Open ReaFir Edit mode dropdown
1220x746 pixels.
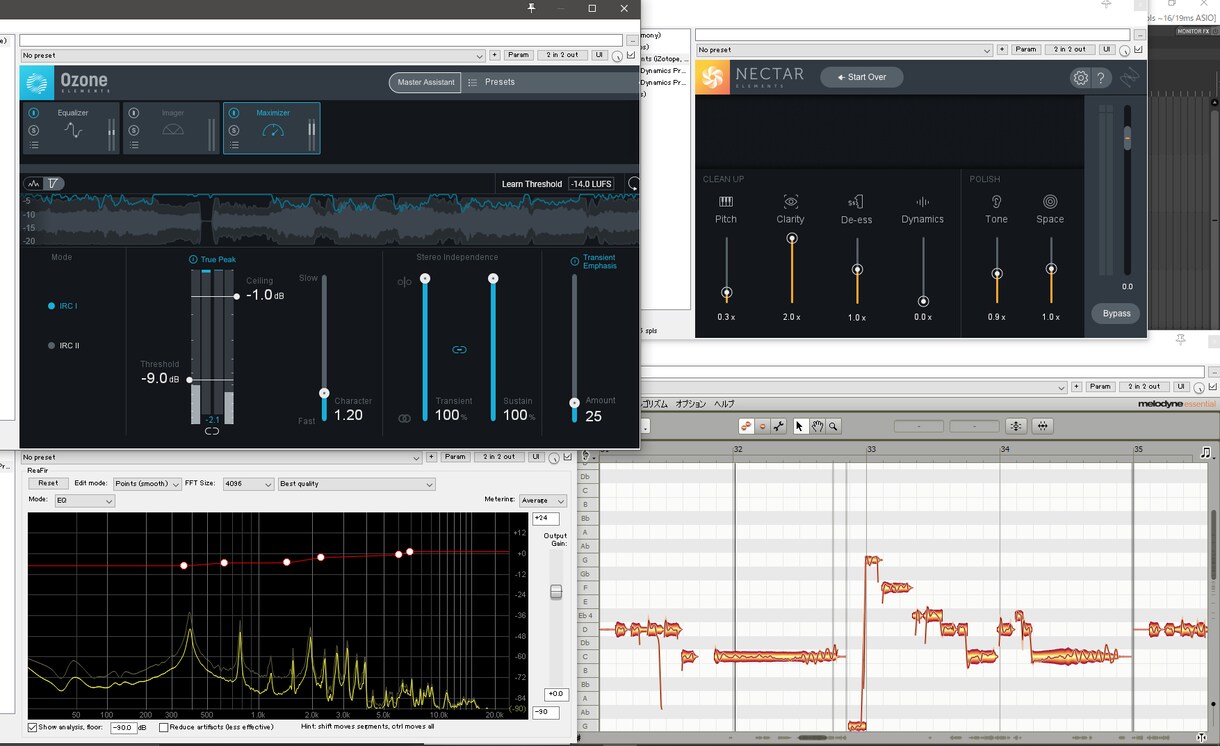tap(147, 484)
